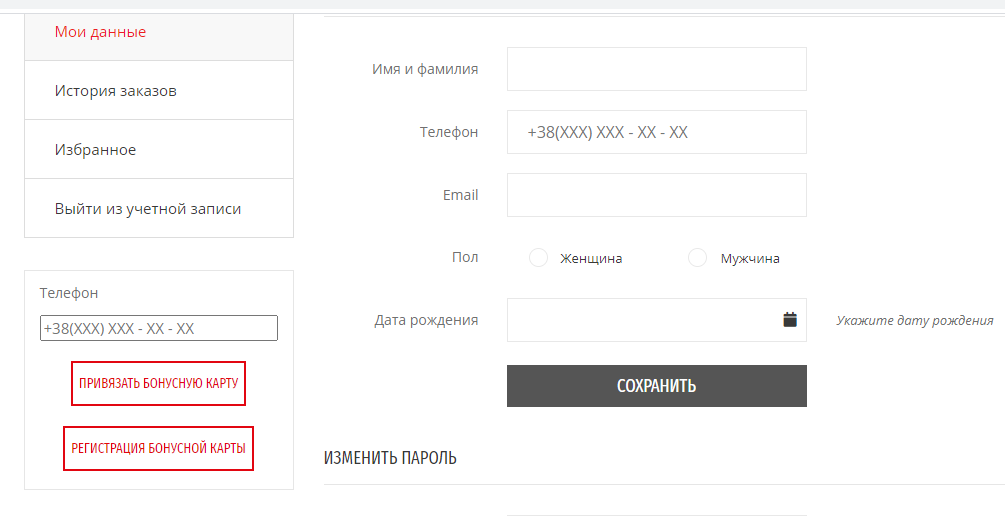Click into the Email input field
The width and height of the screenshot is (1005, 516).
pos(656,195)
